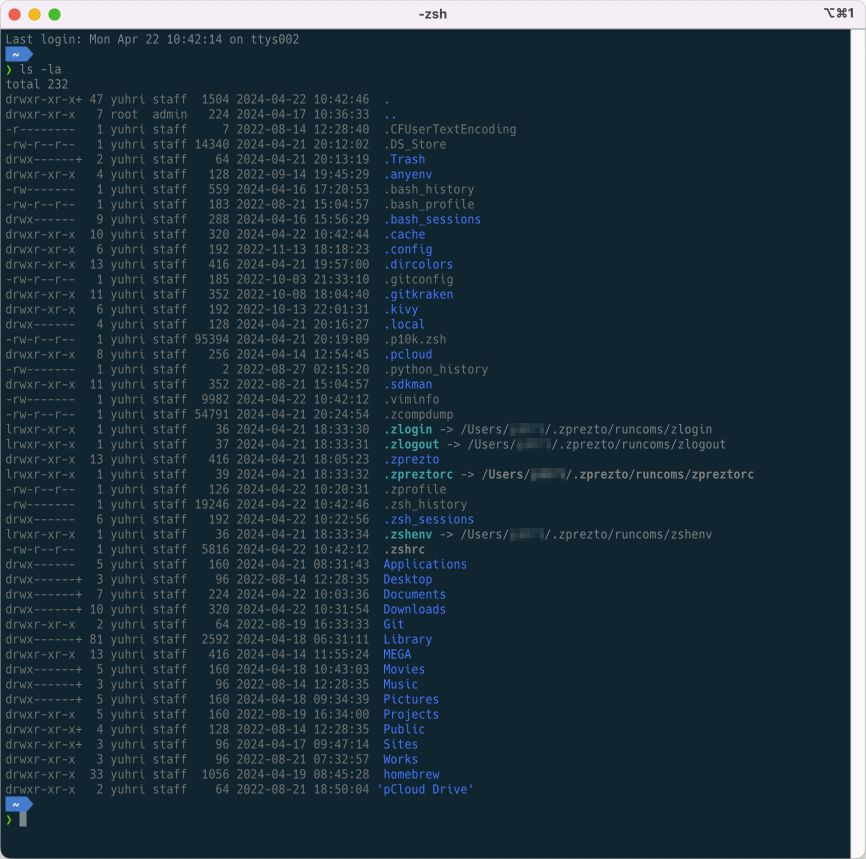The image size is (866, 859).
Task: Click the .viminfo file name
Action: (x=411, y=399)
